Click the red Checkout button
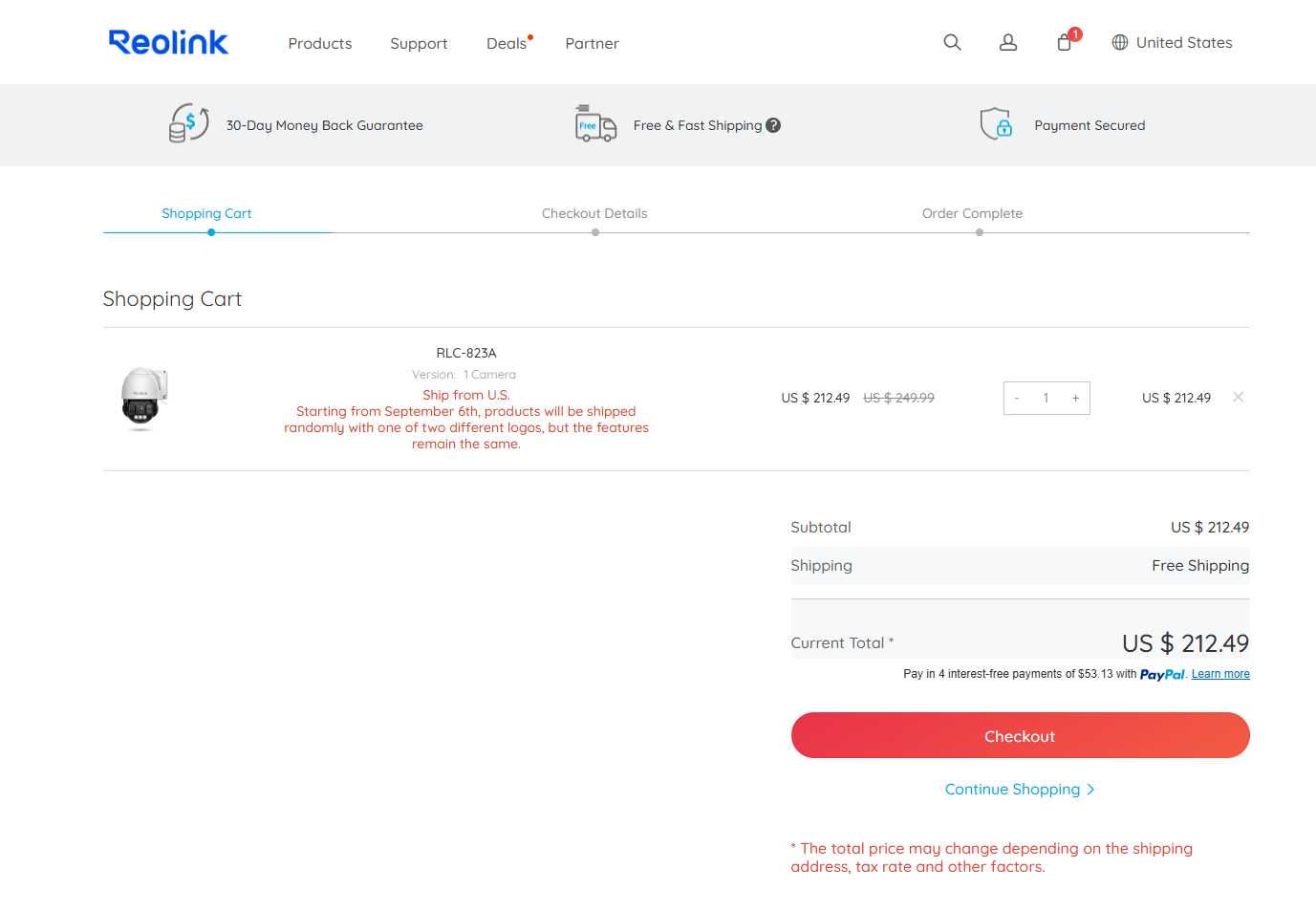 (x=1020, y=735)
